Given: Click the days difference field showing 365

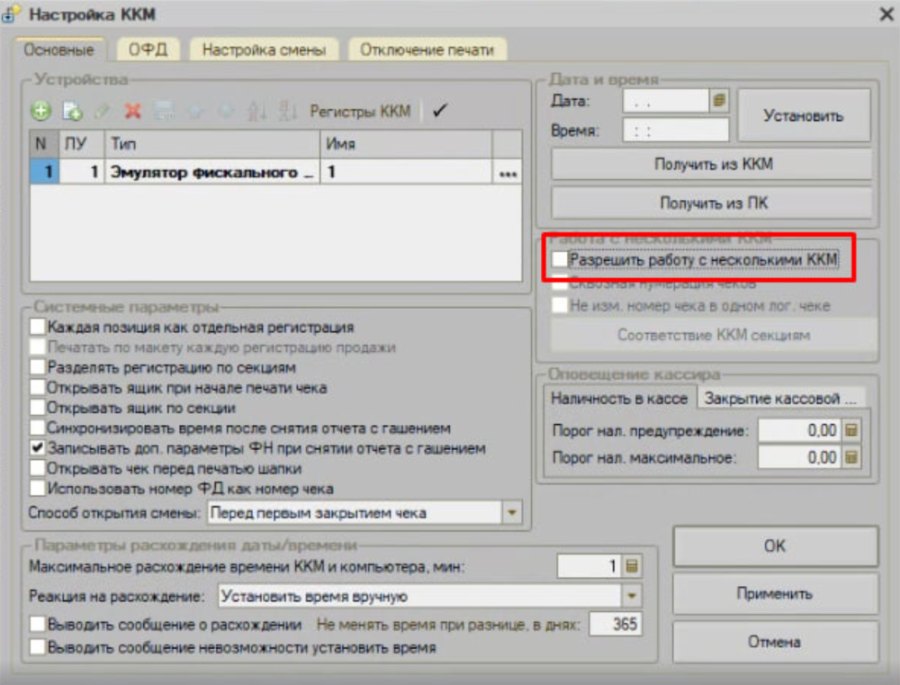Looking at the screenshot, I should [x=615, y=624].
